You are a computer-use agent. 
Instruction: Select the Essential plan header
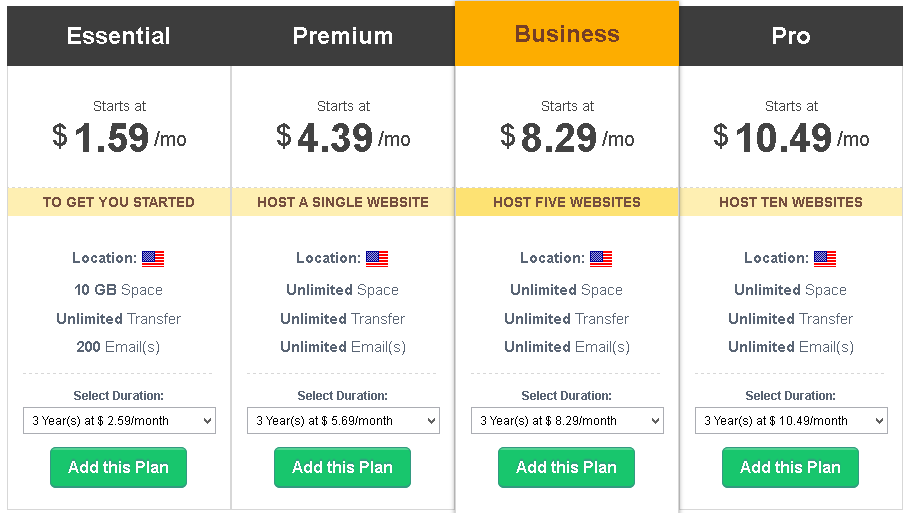[119, 36]
